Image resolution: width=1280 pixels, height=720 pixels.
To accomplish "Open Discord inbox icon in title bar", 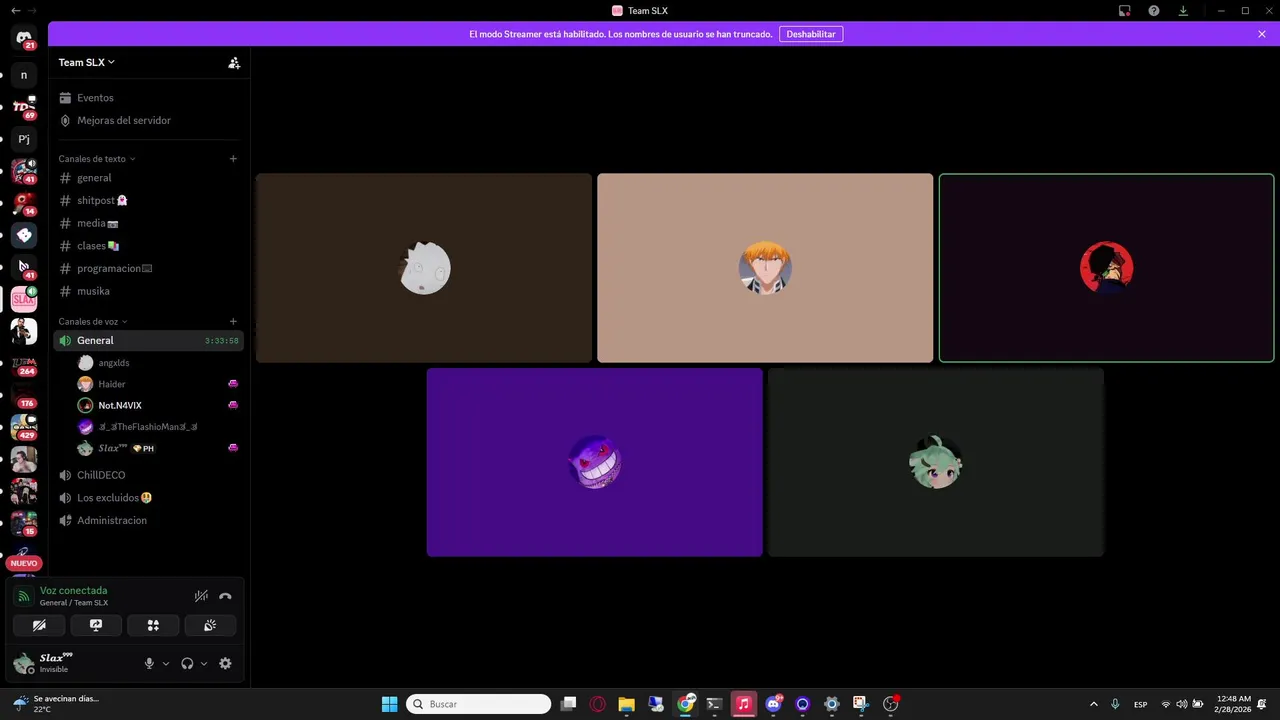I will [x=1125, y=11].
